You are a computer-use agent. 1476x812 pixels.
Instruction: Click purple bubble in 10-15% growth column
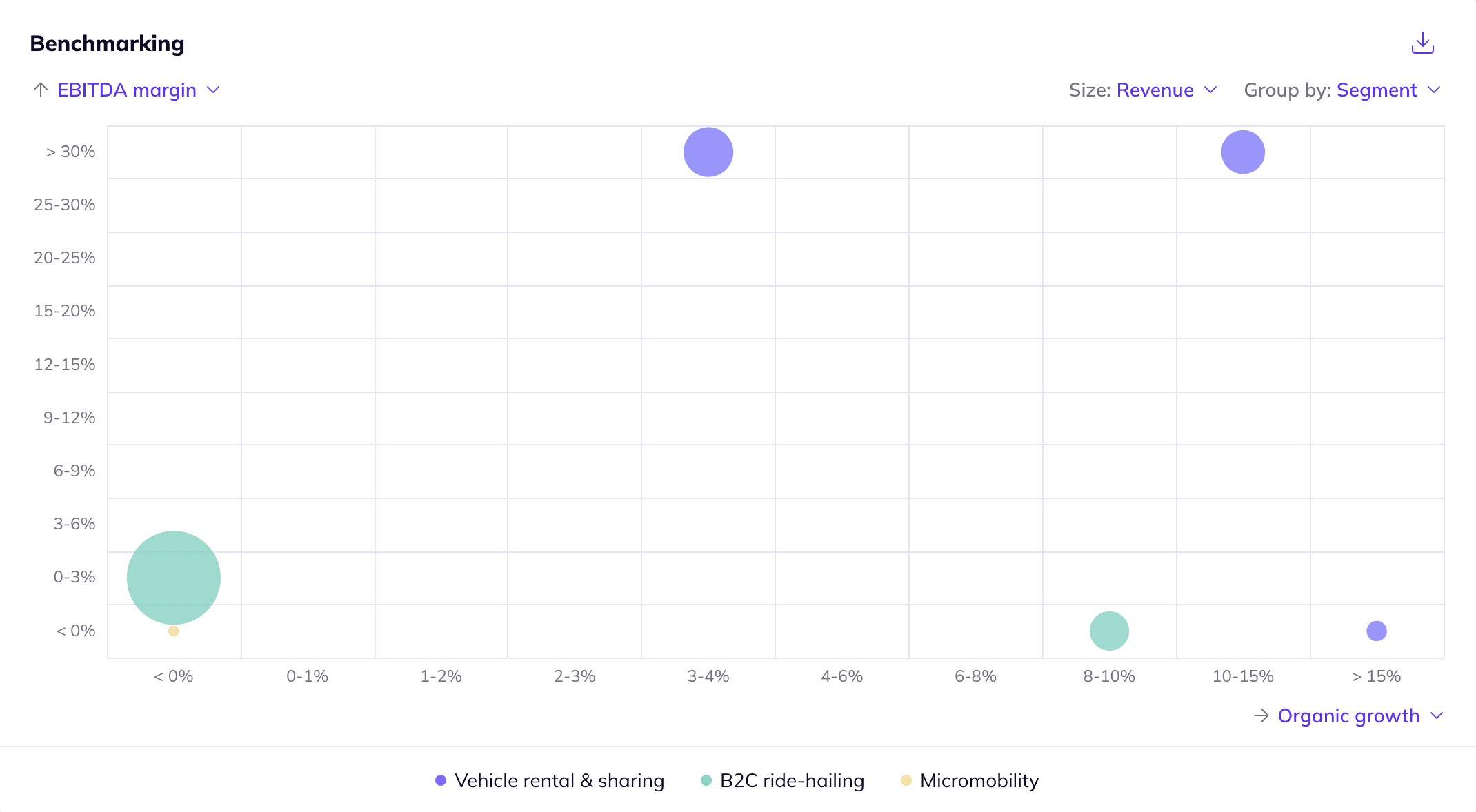click(x=1243, y=152)
